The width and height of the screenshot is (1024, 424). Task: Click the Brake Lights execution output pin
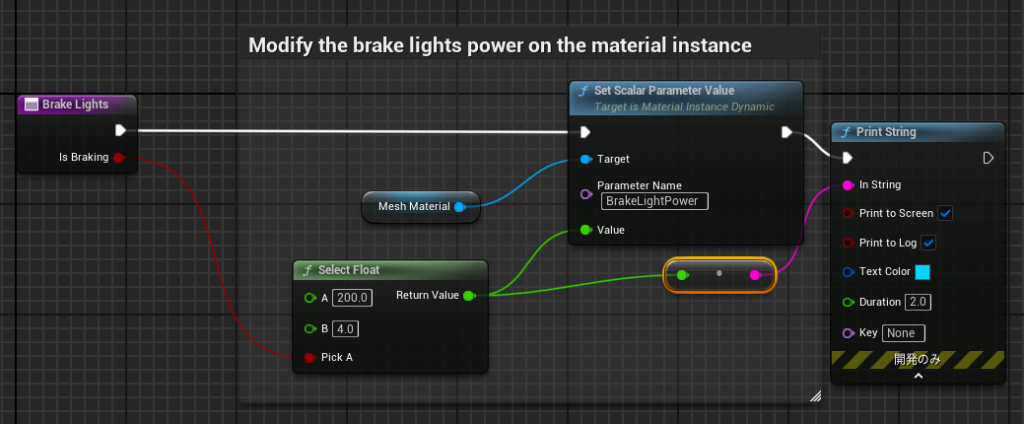(120, 130)
